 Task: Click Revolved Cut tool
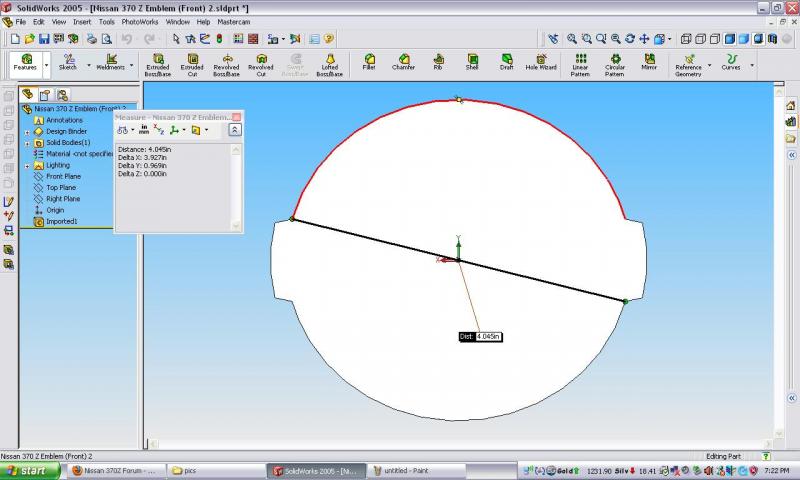point(261,65)
